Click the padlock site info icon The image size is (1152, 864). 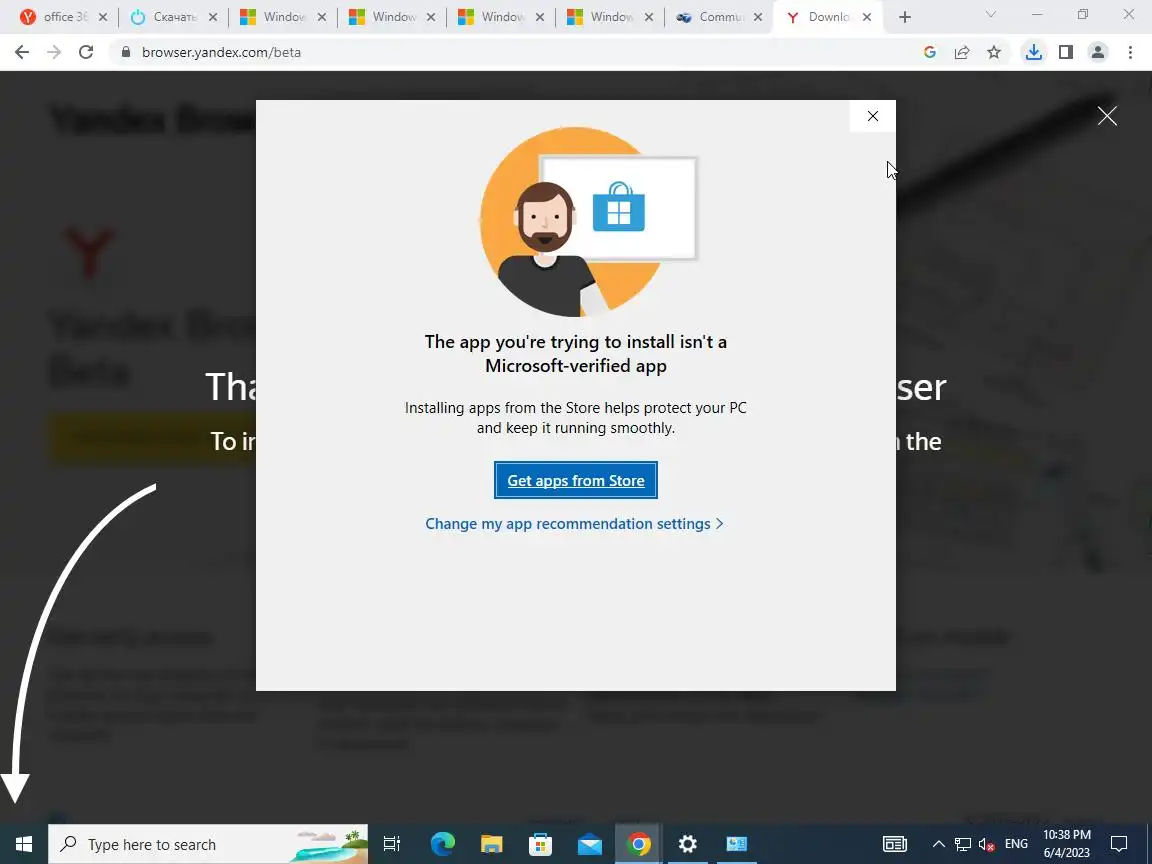[x=126, y=52]
